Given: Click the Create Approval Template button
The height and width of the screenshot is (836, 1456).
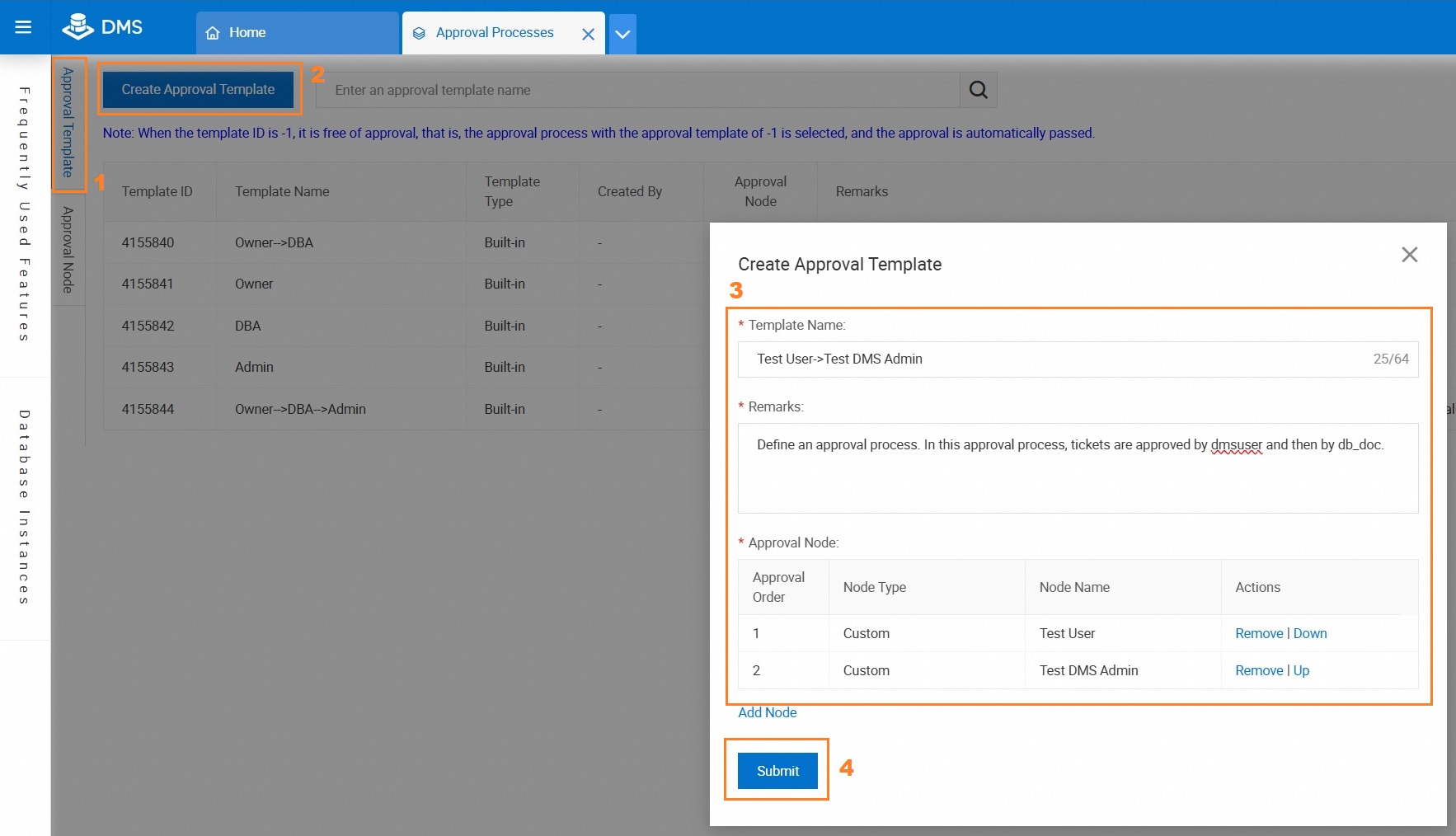Looking at the screenshot, I should click(198, 89).
